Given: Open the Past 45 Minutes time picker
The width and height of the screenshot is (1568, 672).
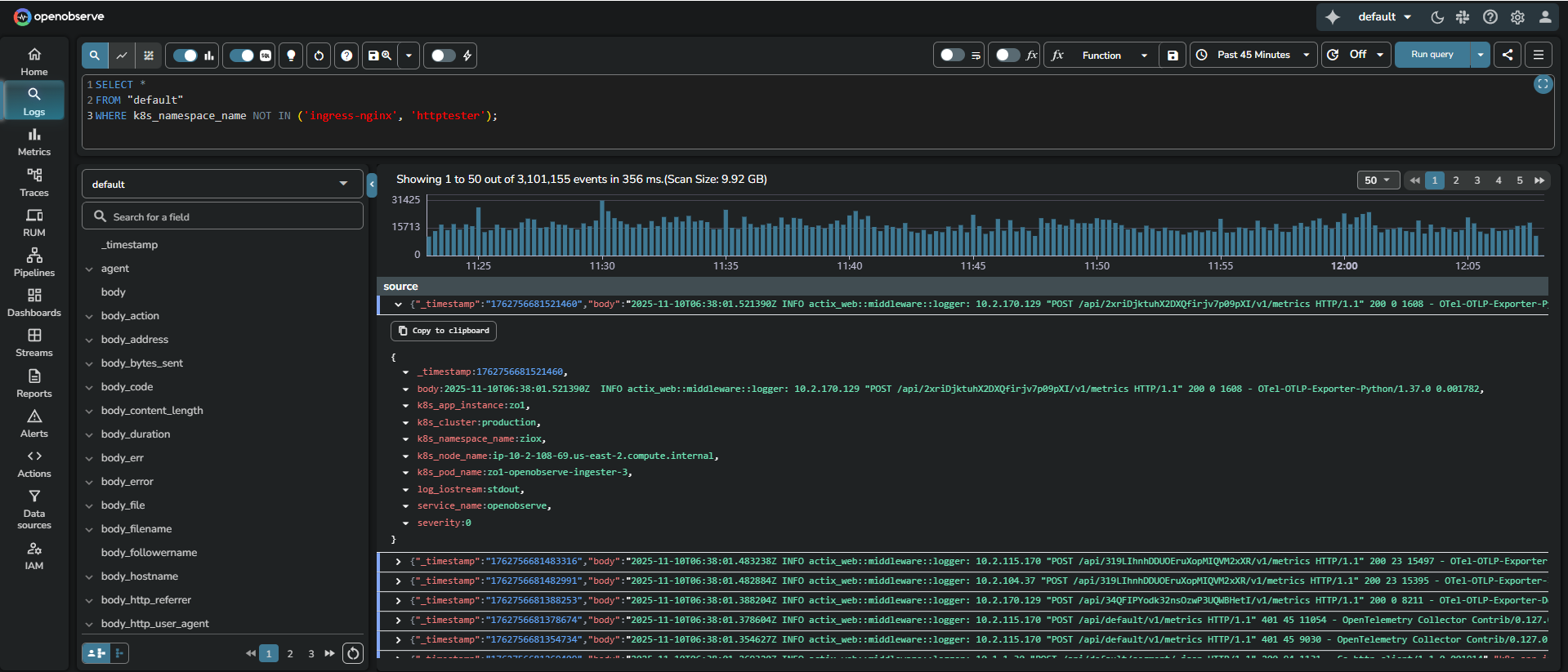Looking at the screenshot, I should click(1253, 55).
